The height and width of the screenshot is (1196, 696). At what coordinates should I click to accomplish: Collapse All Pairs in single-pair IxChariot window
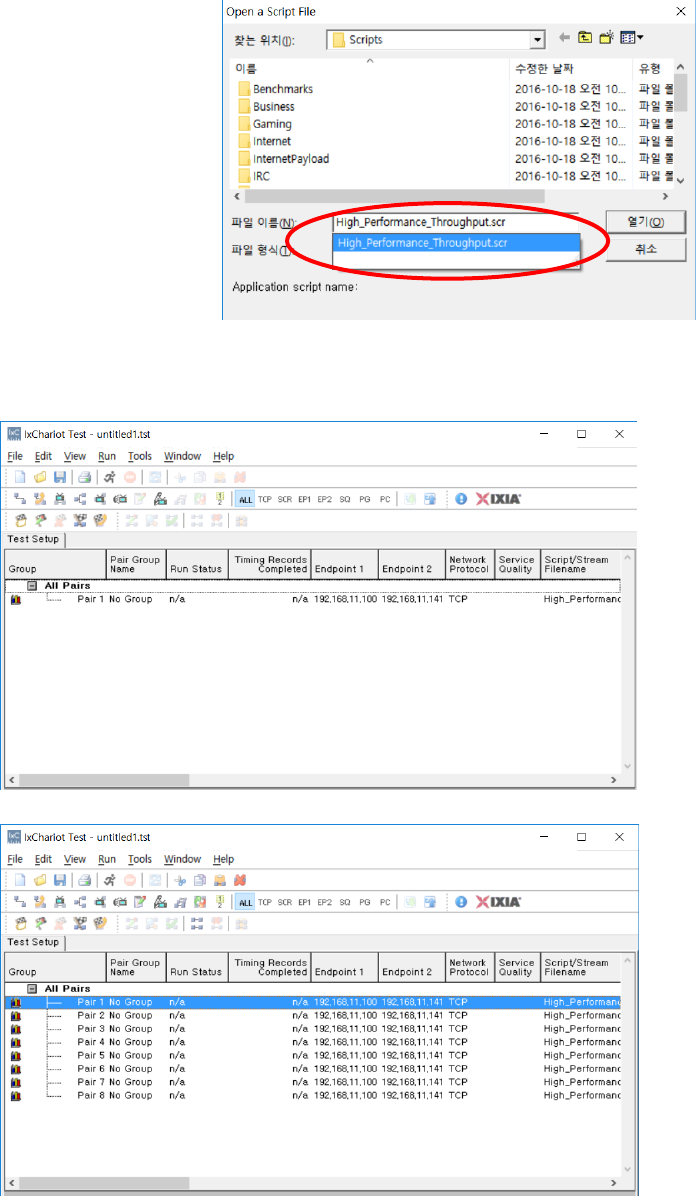pyautogui.click(x=32, y=586)
